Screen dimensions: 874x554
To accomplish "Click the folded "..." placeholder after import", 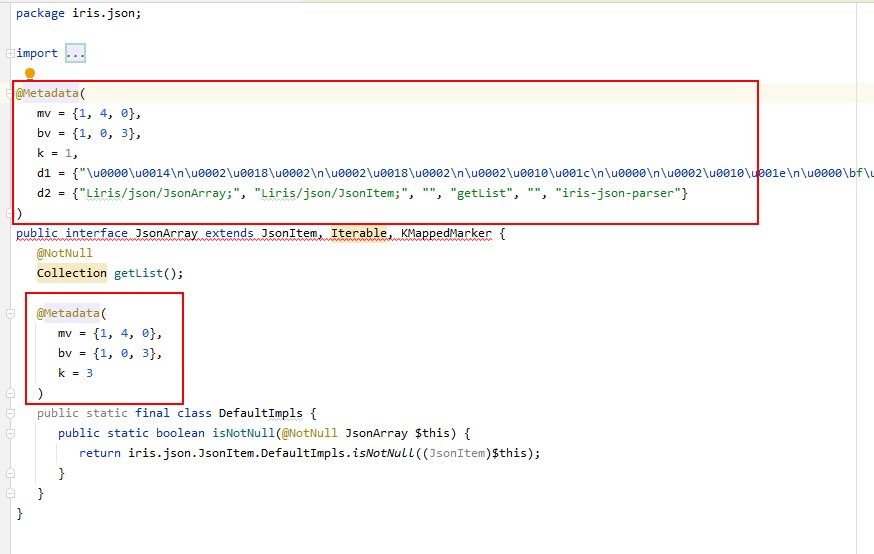I will [75, 54].
